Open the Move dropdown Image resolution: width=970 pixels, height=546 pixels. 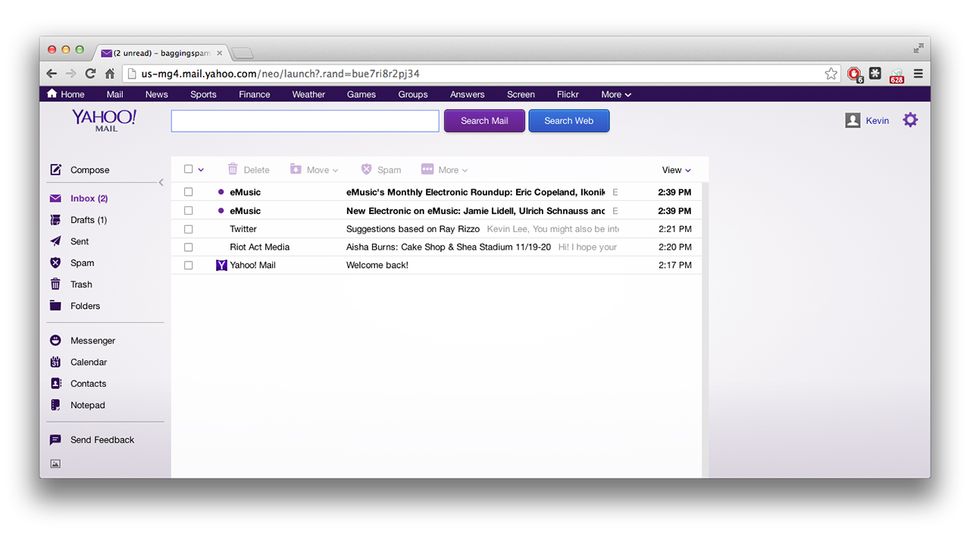[314, 169]
